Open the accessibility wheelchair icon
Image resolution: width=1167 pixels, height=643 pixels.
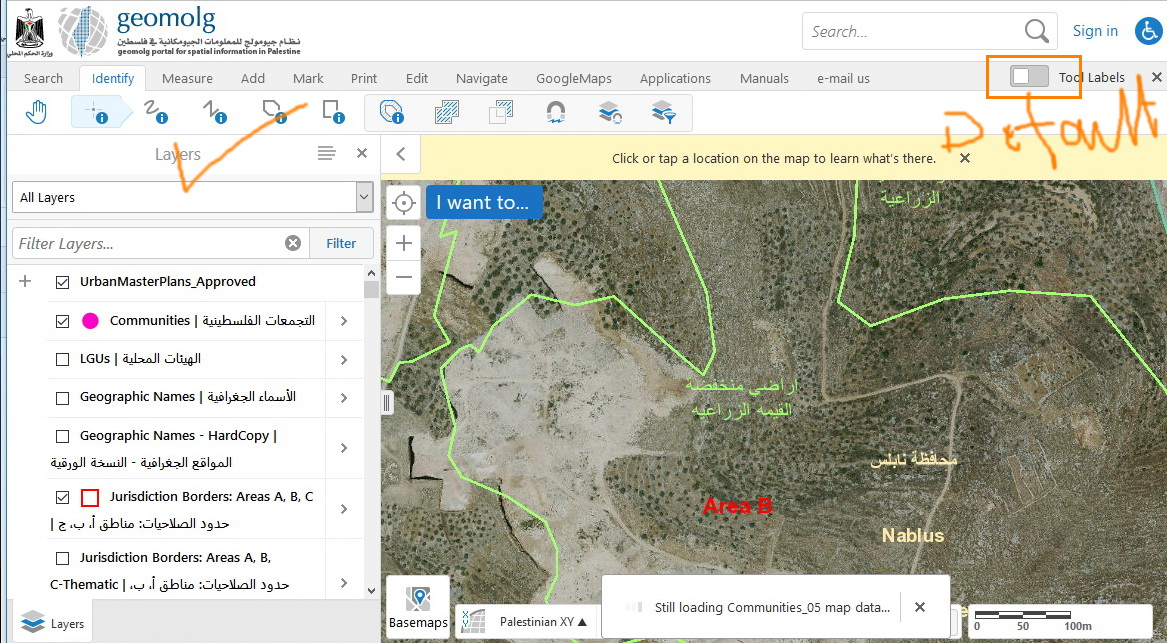coord(1148,31)
